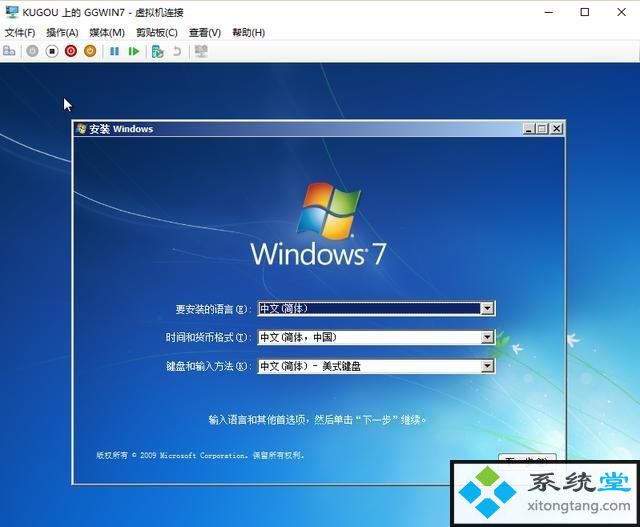The width and height of the screenshot is (640, 527).
Task: Click the Revert (undo arrow) toolbar icon
Action: tap(177, 51)
